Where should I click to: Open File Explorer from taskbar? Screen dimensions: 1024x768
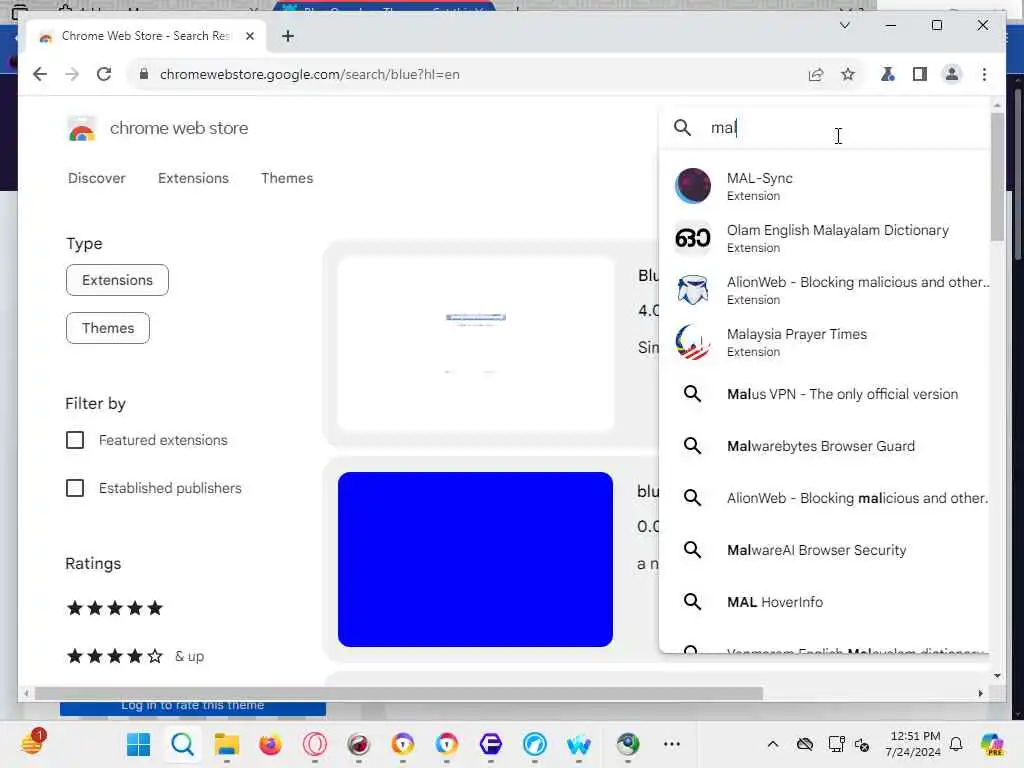click(227, 744)
